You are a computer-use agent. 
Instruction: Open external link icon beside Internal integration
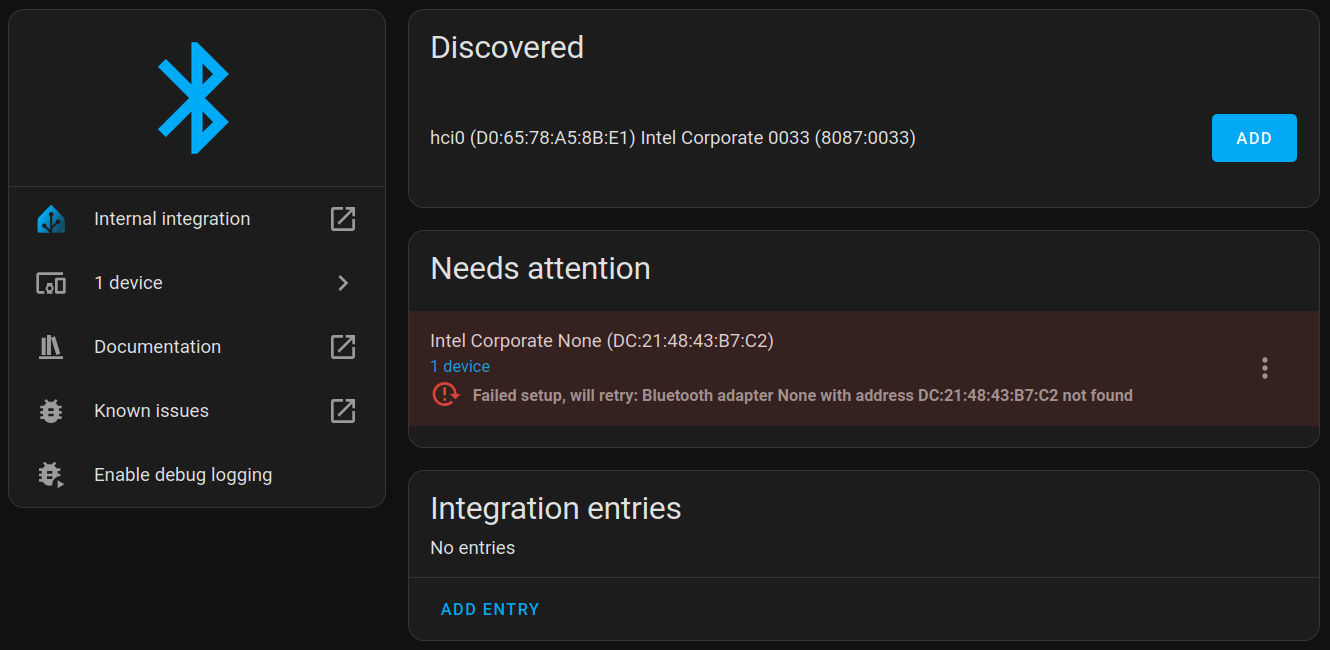tap(343, 219)
